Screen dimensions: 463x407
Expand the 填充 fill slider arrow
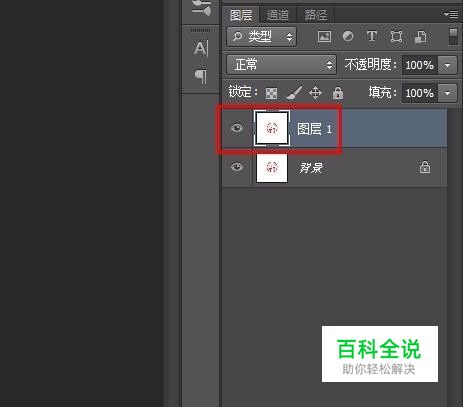coord(447,93)
